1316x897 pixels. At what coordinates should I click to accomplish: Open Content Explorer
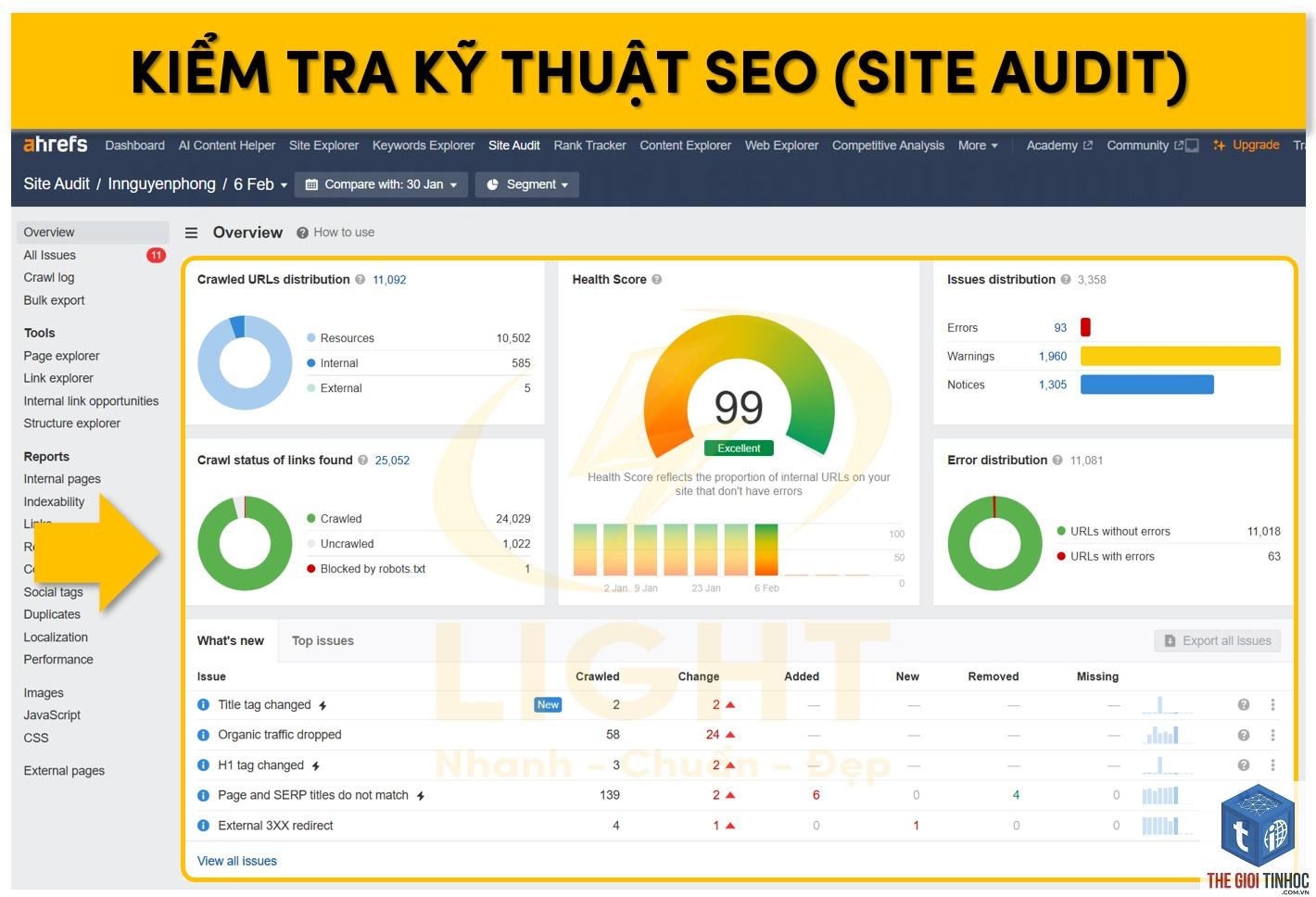686,145
